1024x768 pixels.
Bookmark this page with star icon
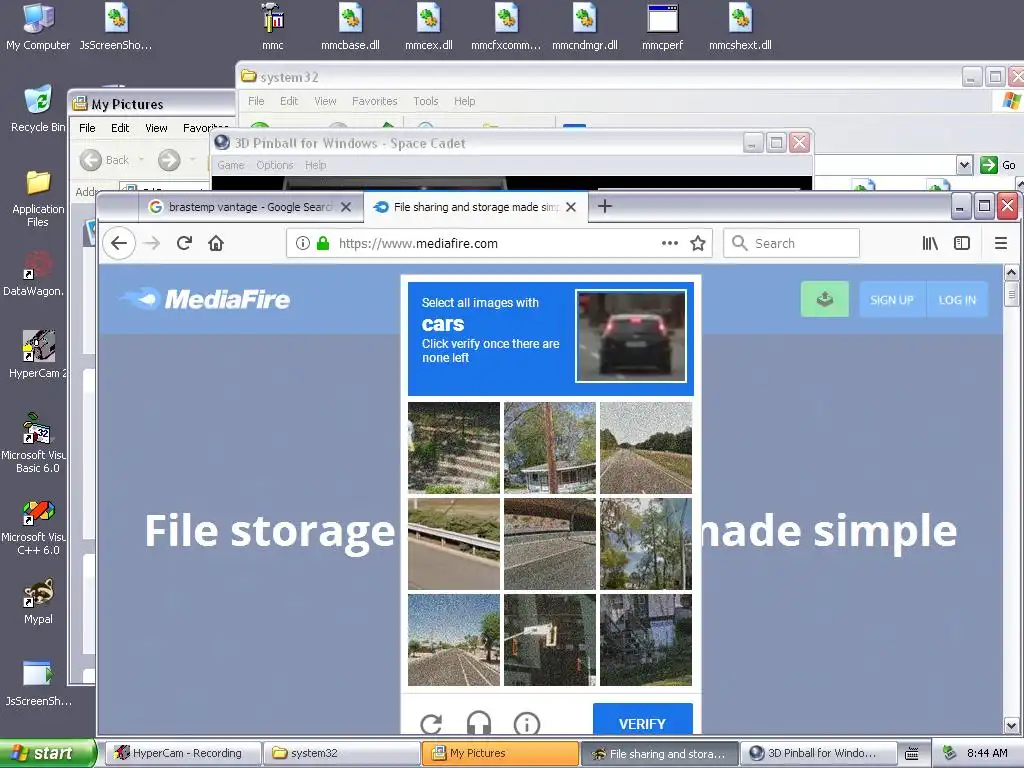(x=697, y=244)
